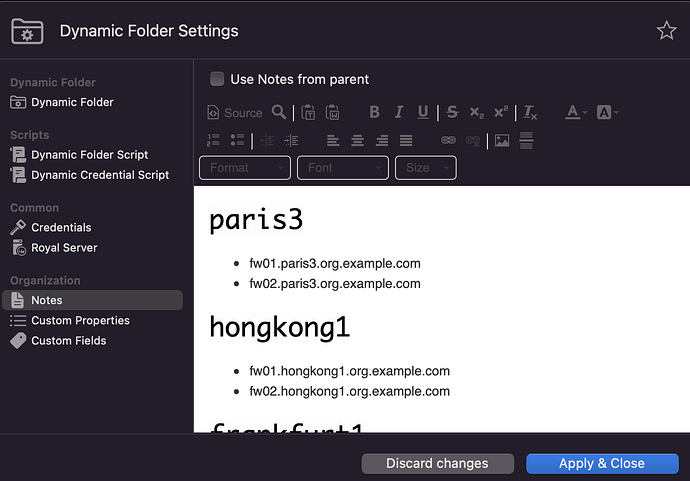Select Custom Properties in the sidebar

click(80, 321)
